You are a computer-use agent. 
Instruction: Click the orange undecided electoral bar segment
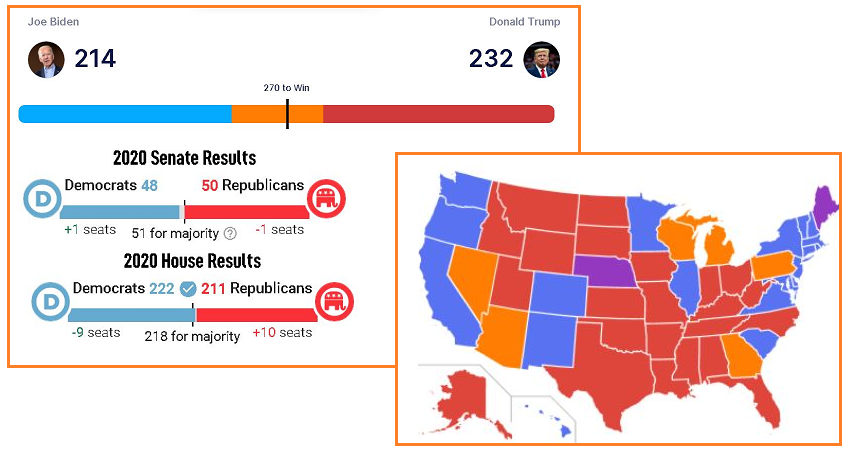(x=277, y=114)
